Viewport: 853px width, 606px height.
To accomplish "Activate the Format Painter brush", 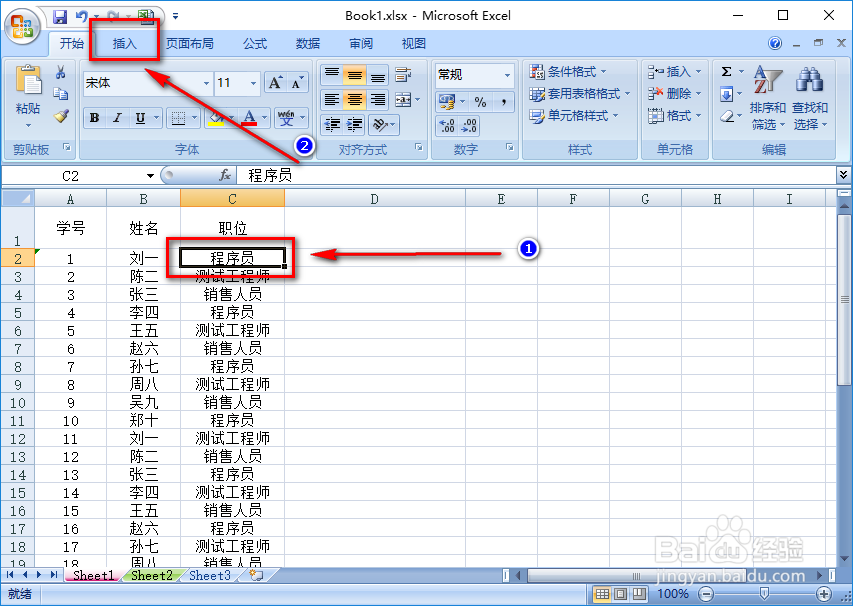I will coord(61,116).
